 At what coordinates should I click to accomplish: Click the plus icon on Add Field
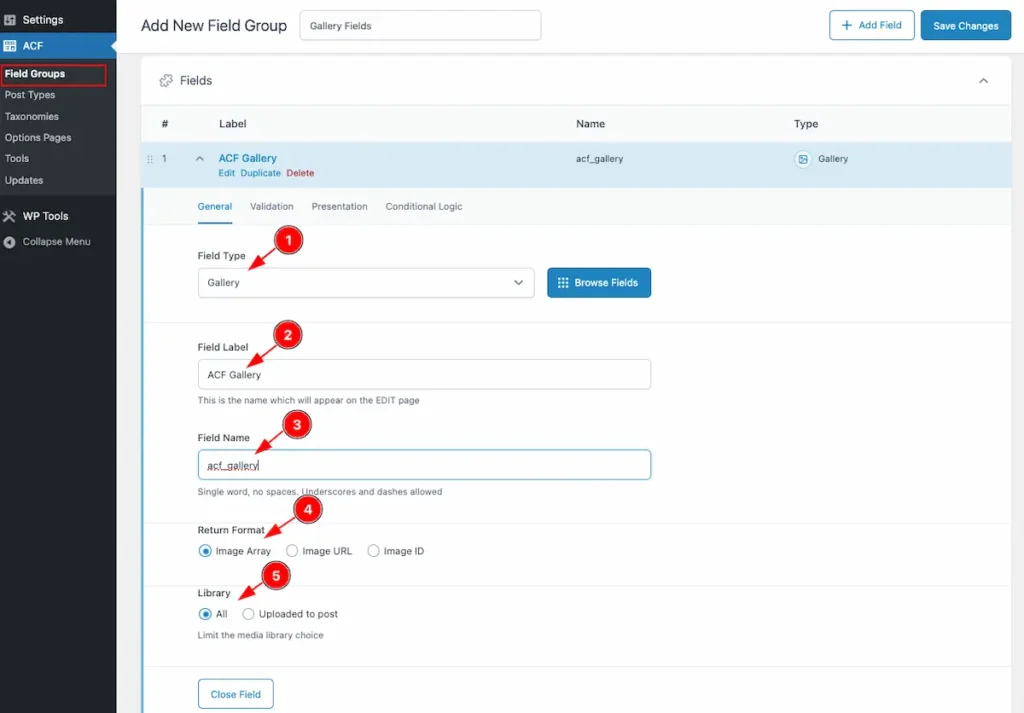[x=847, y=25]
